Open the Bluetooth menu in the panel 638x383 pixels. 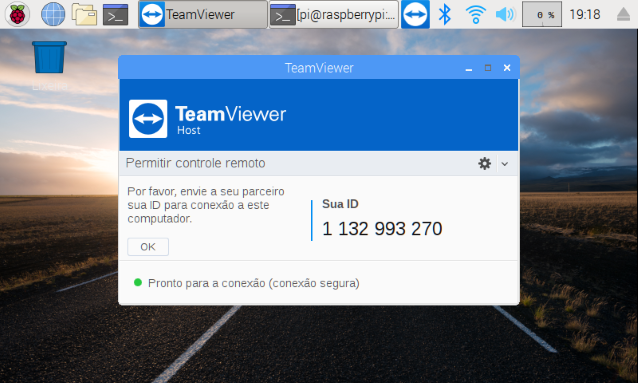click(x=445, y=14)
